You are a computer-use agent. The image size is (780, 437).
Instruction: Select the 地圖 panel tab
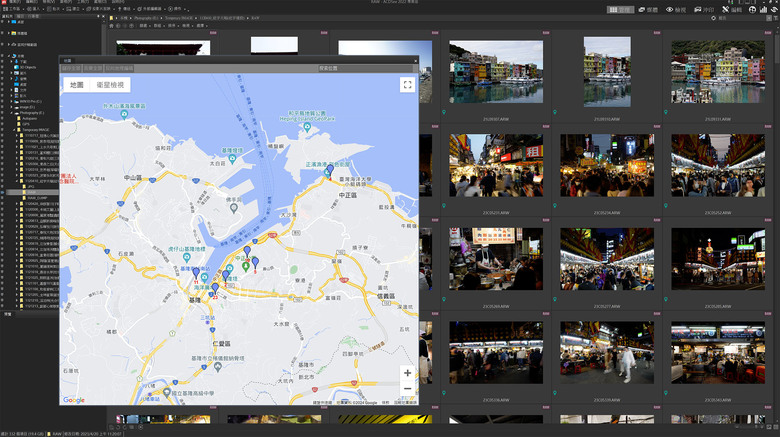point(68,60)
